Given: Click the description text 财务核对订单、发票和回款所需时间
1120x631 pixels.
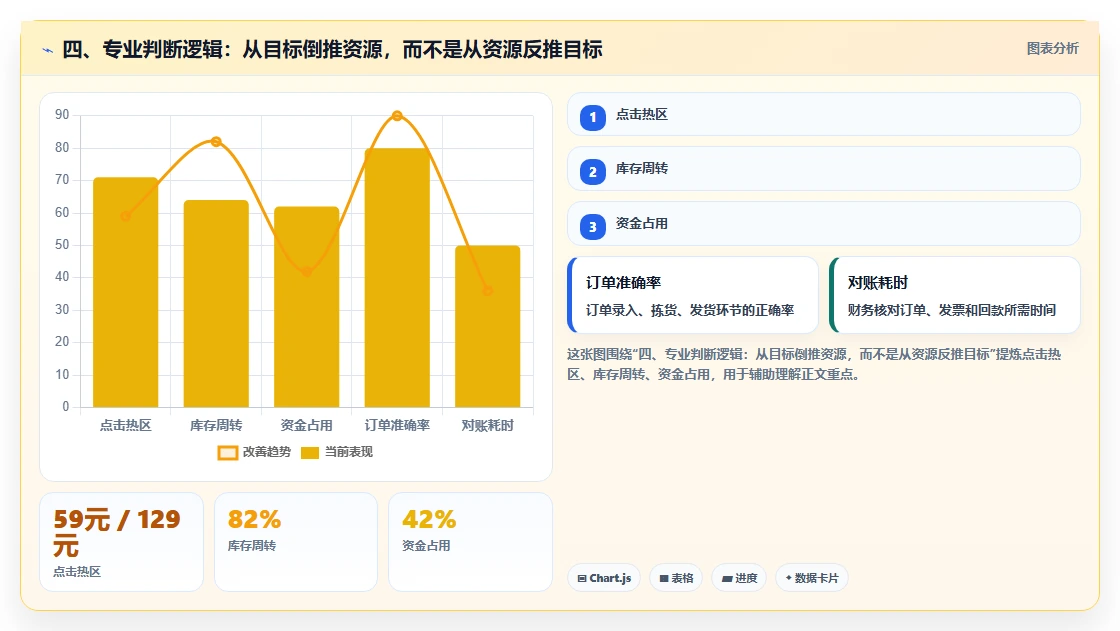Looking at the screenshot, I should tap(951, 310).
